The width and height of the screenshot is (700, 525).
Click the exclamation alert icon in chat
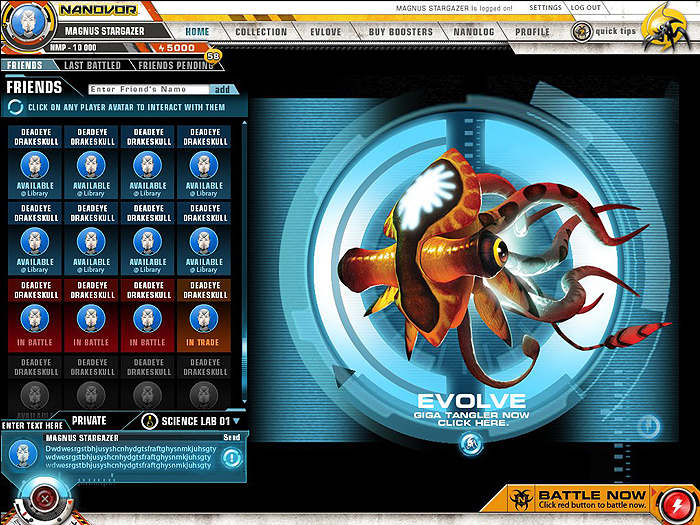click(x=230, y=457)
